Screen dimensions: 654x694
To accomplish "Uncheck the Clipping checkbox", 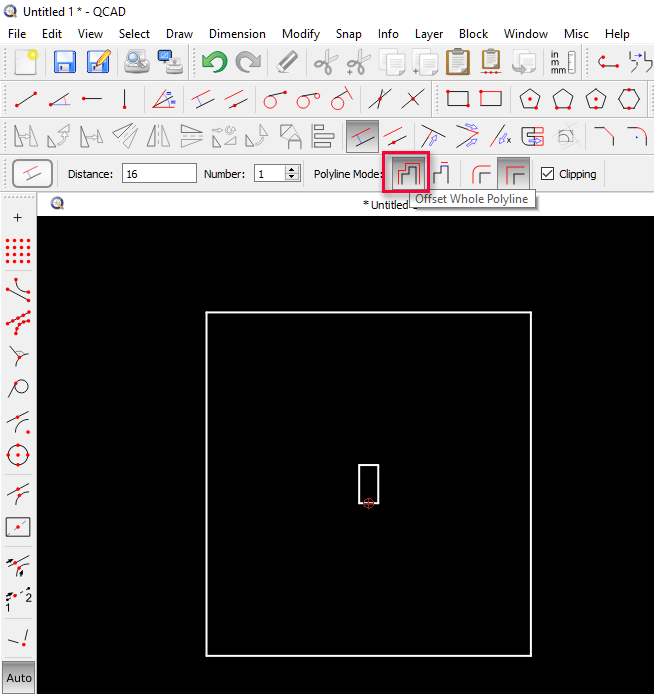I will (547, 174).
